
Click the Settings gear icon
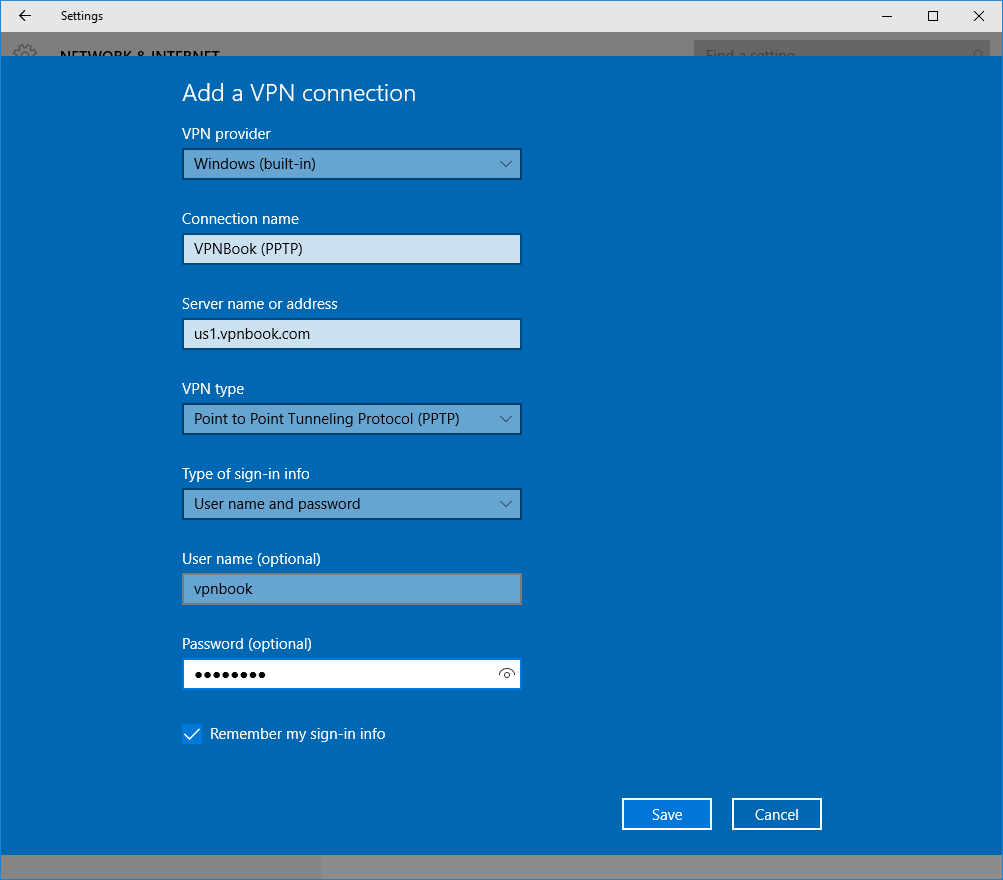24,52
